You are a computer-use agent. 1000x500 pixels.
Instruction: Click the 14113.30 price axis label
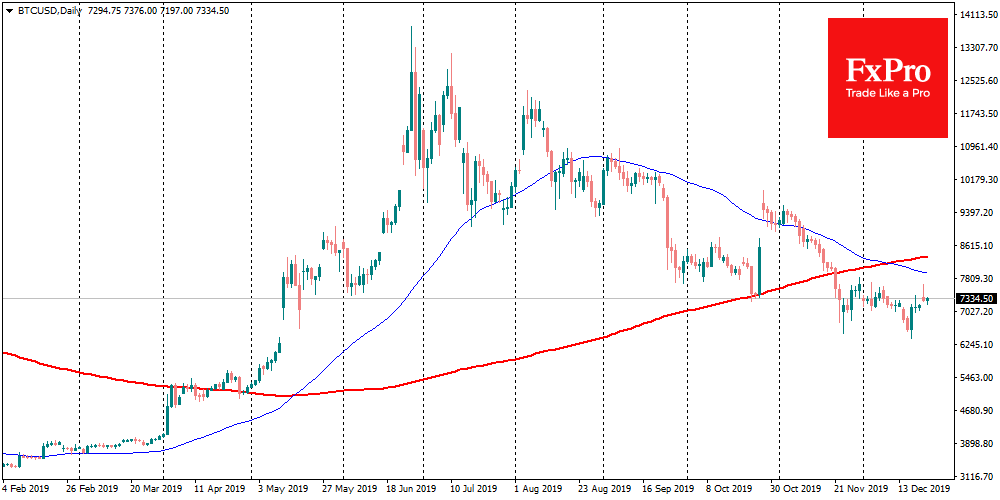point(977,15)
